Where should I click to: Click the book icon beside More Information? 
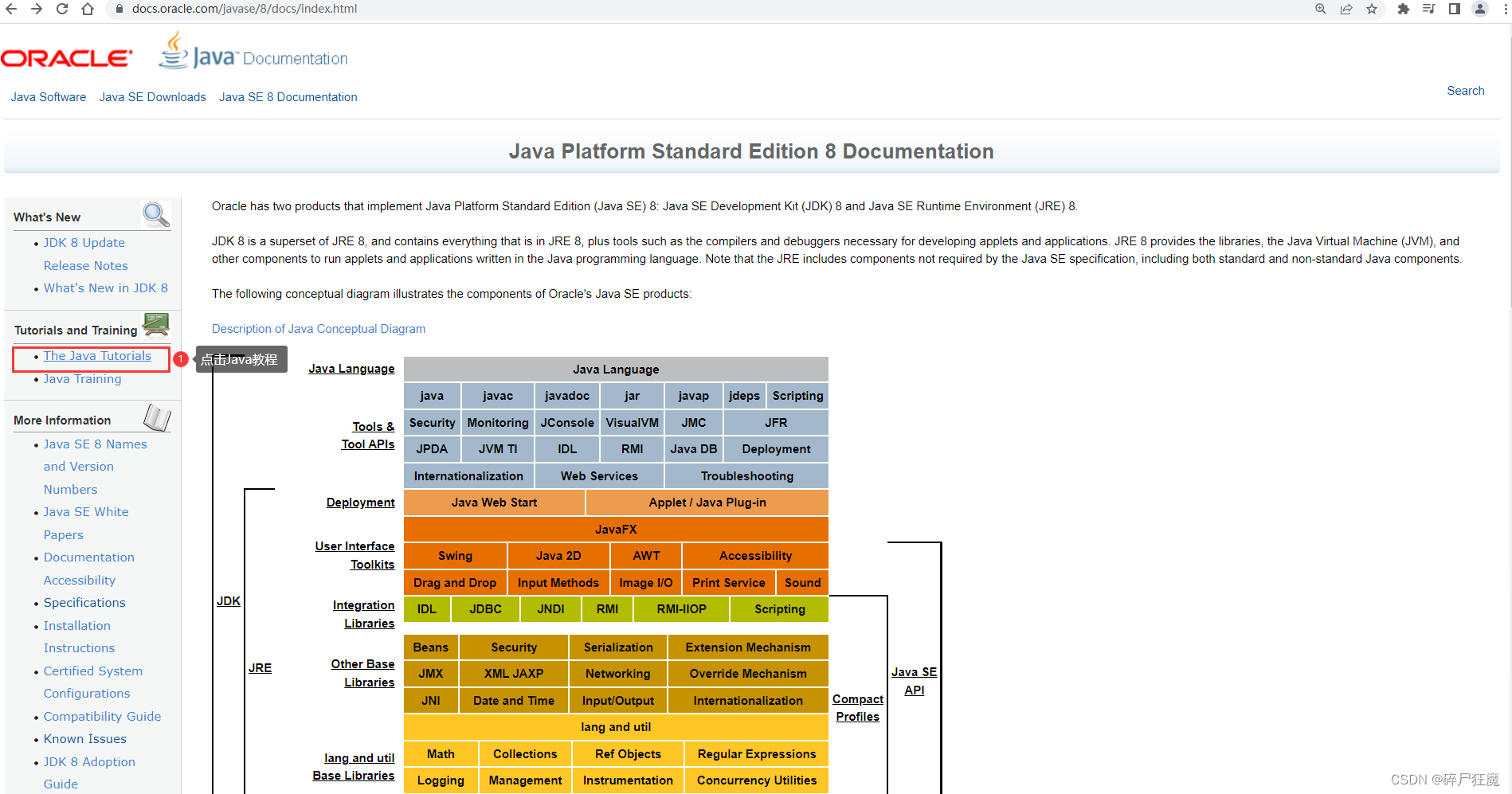pyautogui.click(x=157, y=417)
